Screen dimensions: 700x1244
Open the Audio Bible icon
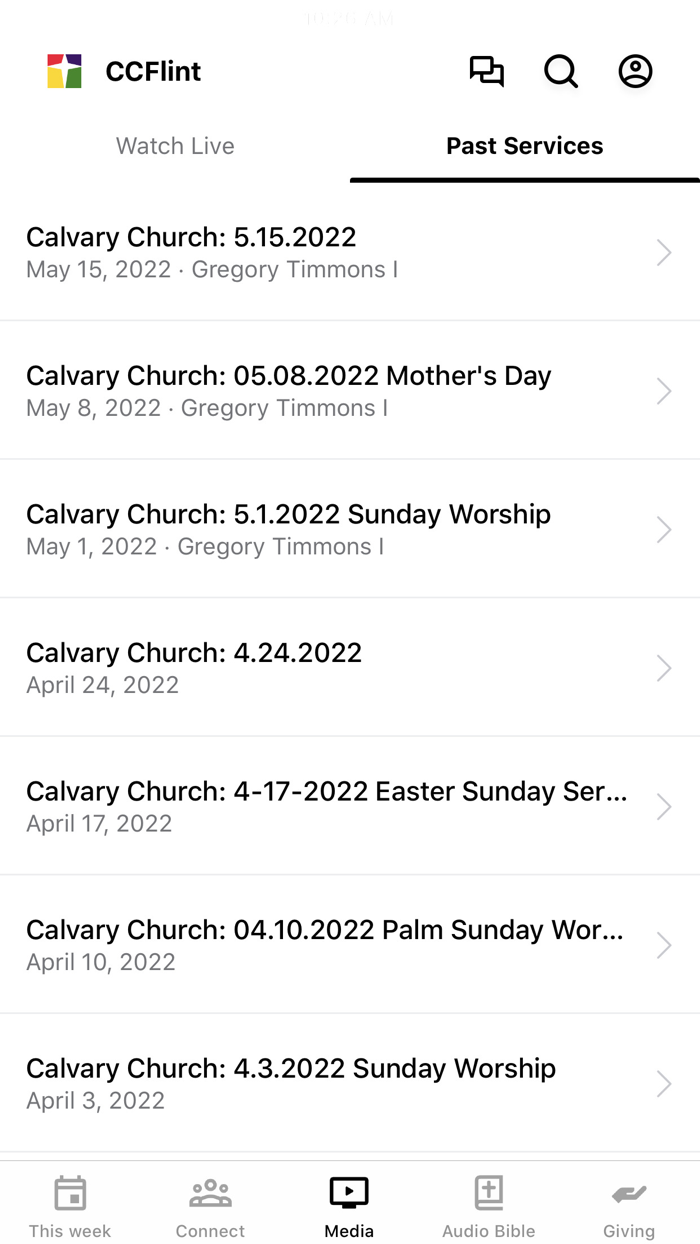[489, 1193]
